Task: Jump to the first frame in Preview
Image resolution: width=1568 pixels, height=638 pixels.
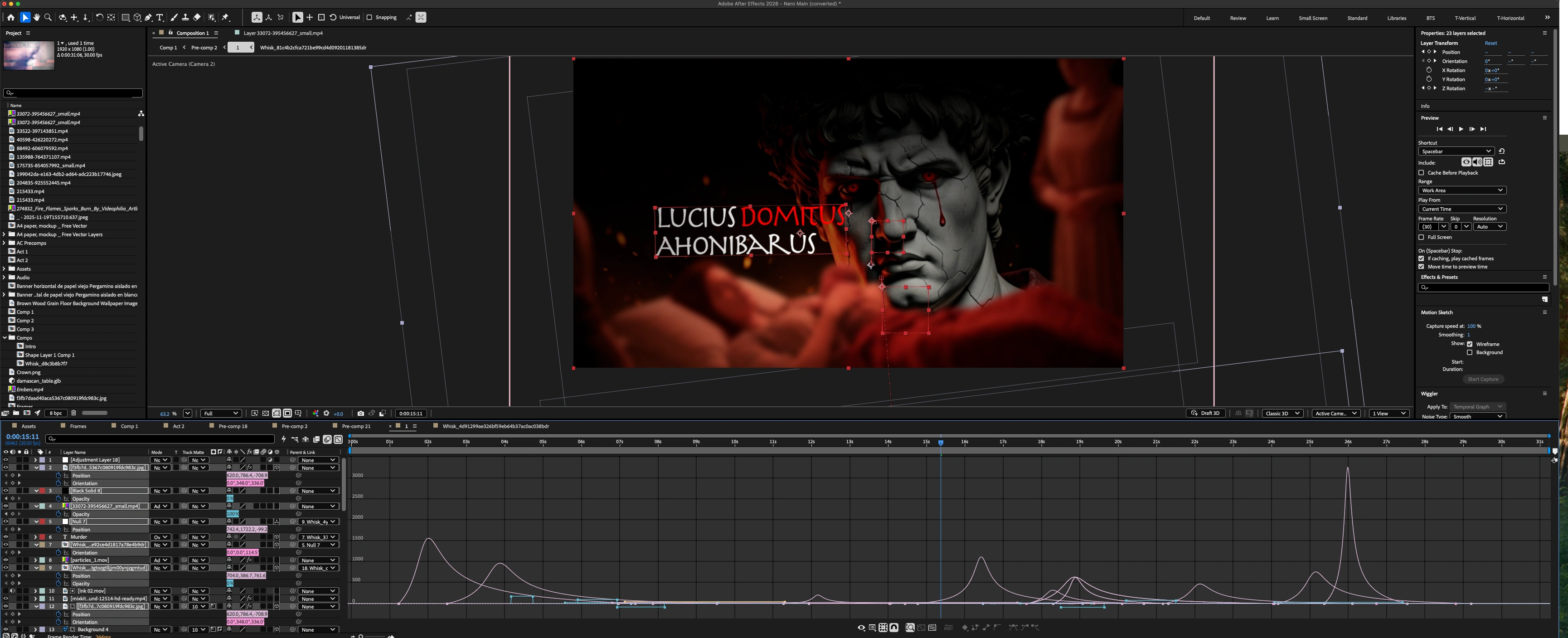Action: point(1439,129)
